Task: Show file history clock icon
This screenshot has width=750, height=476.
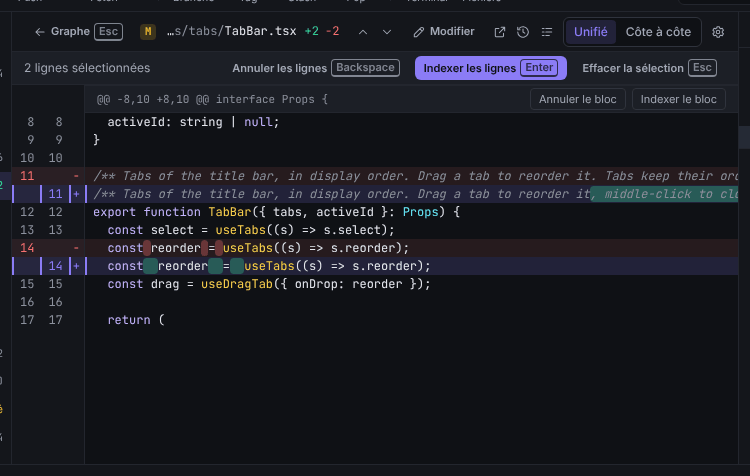Action: pyautogui.click(x=523, y=32)
